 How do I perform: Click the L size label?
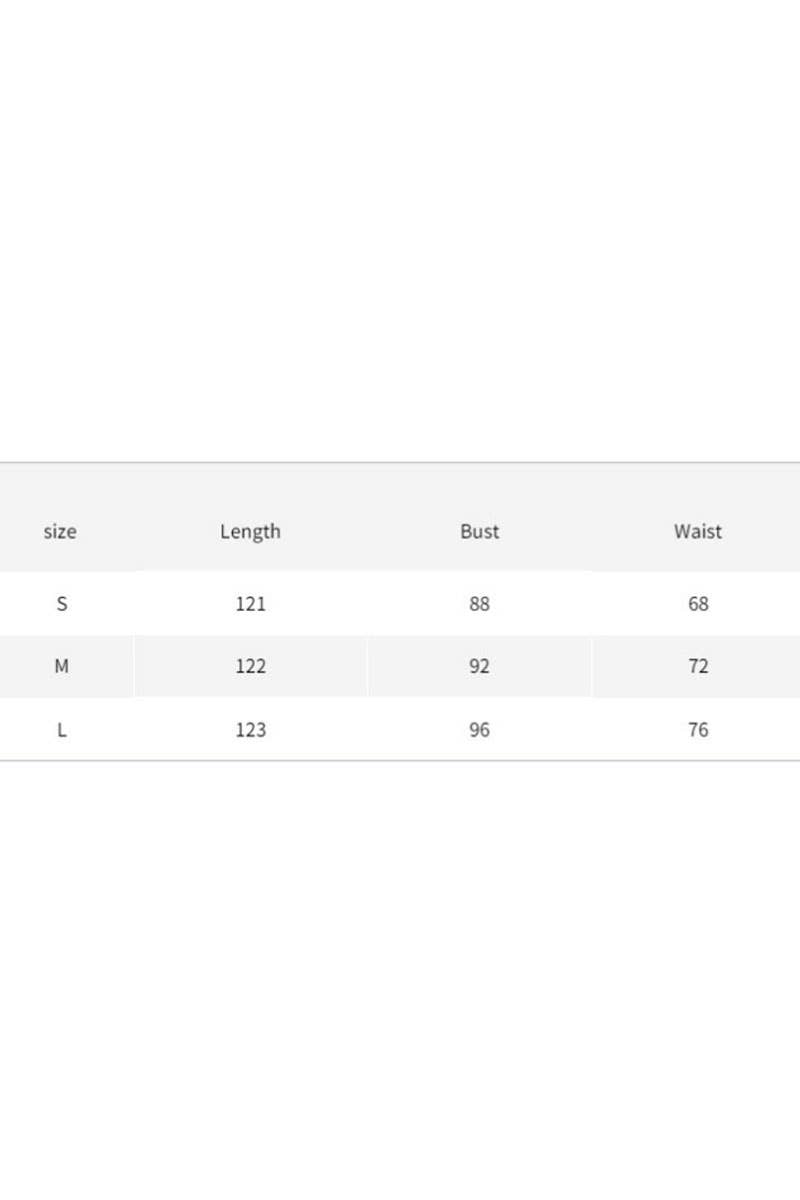62,730
